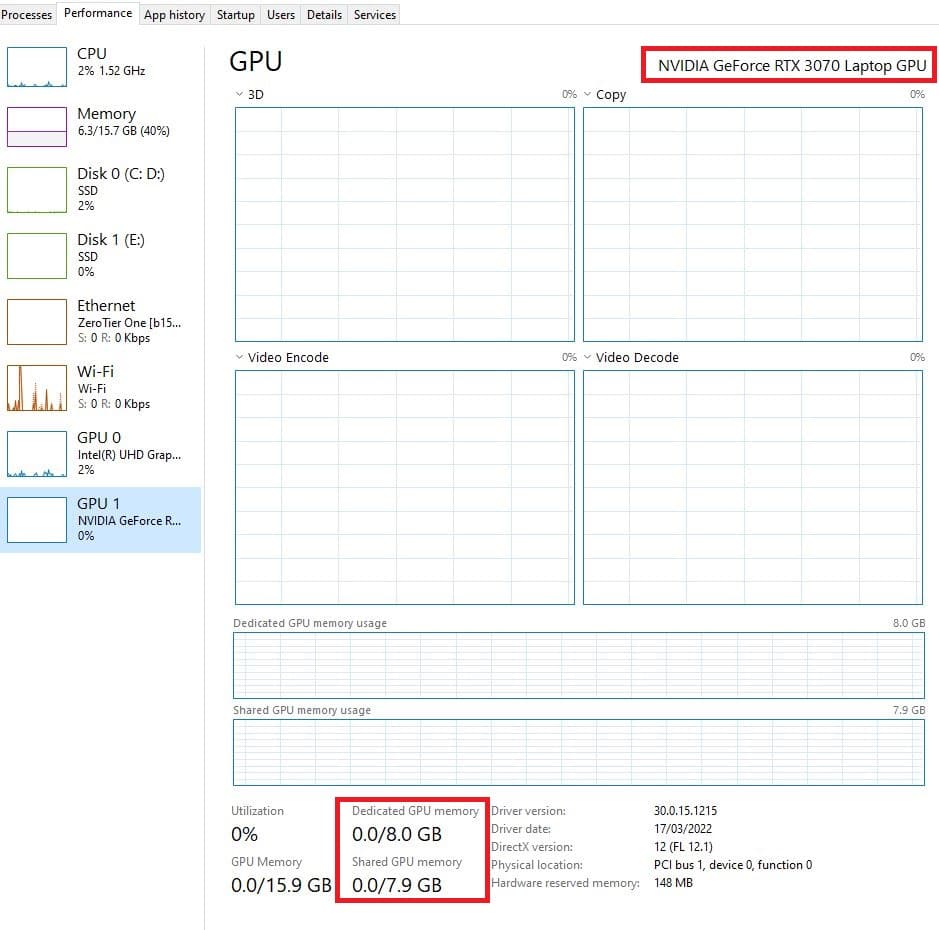Select the Performance tab
Viewport: 939px width, 930px height.
[x=98, y=13]
